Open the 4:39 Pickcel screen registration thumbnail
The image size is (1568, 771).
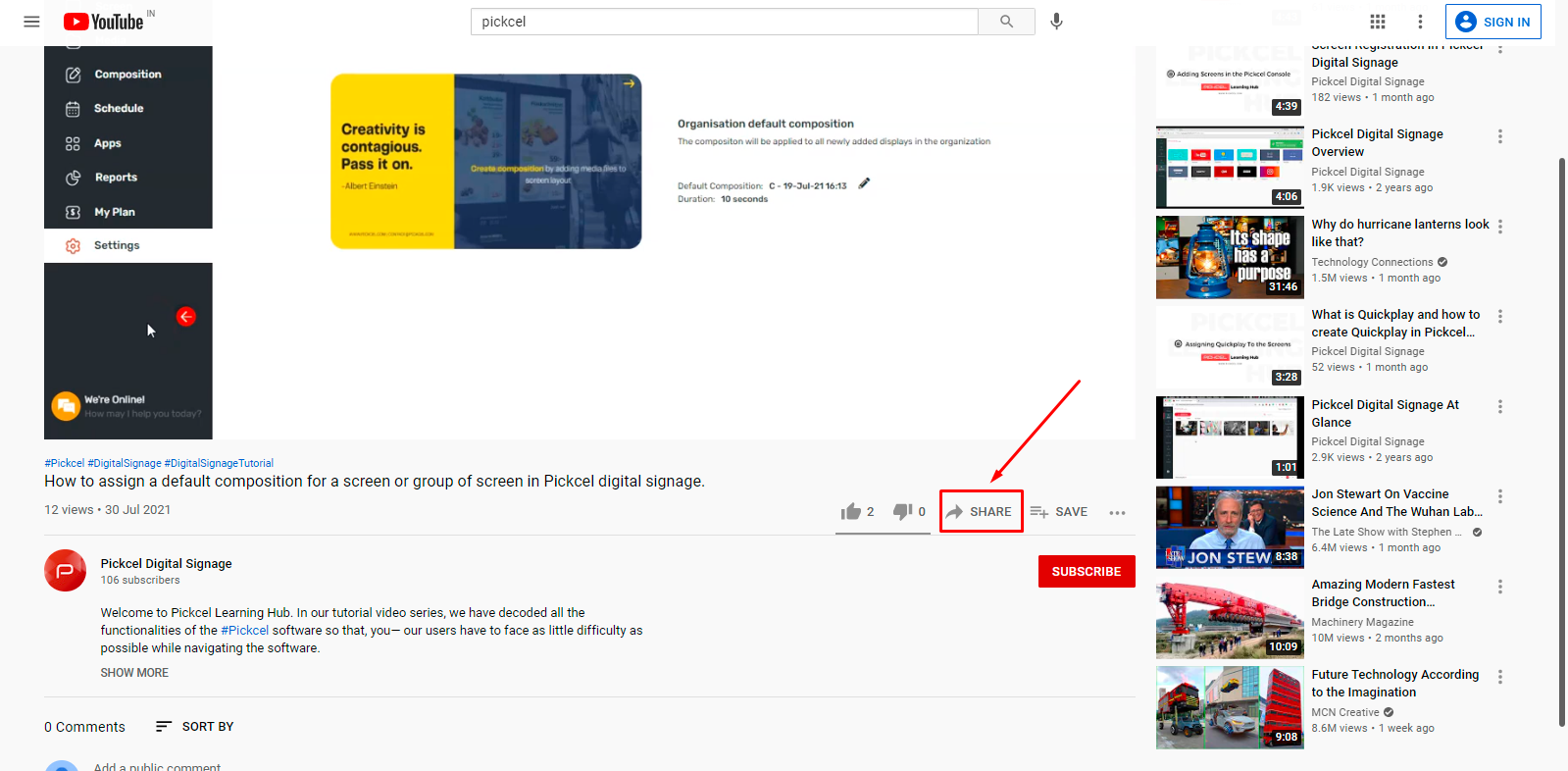pyautogui.click(x=1230, y=81)
